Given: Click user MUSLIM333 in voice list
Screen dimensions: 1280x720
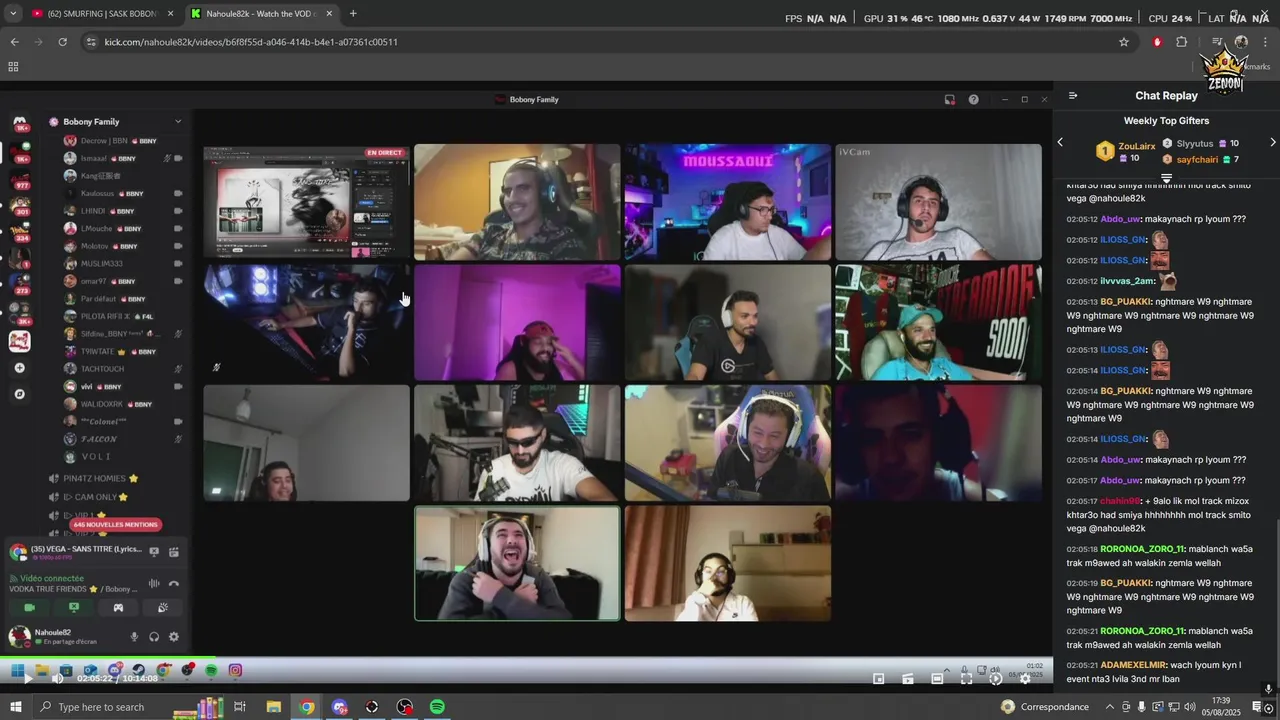Looking at the screenshot, I should [102, 264].
